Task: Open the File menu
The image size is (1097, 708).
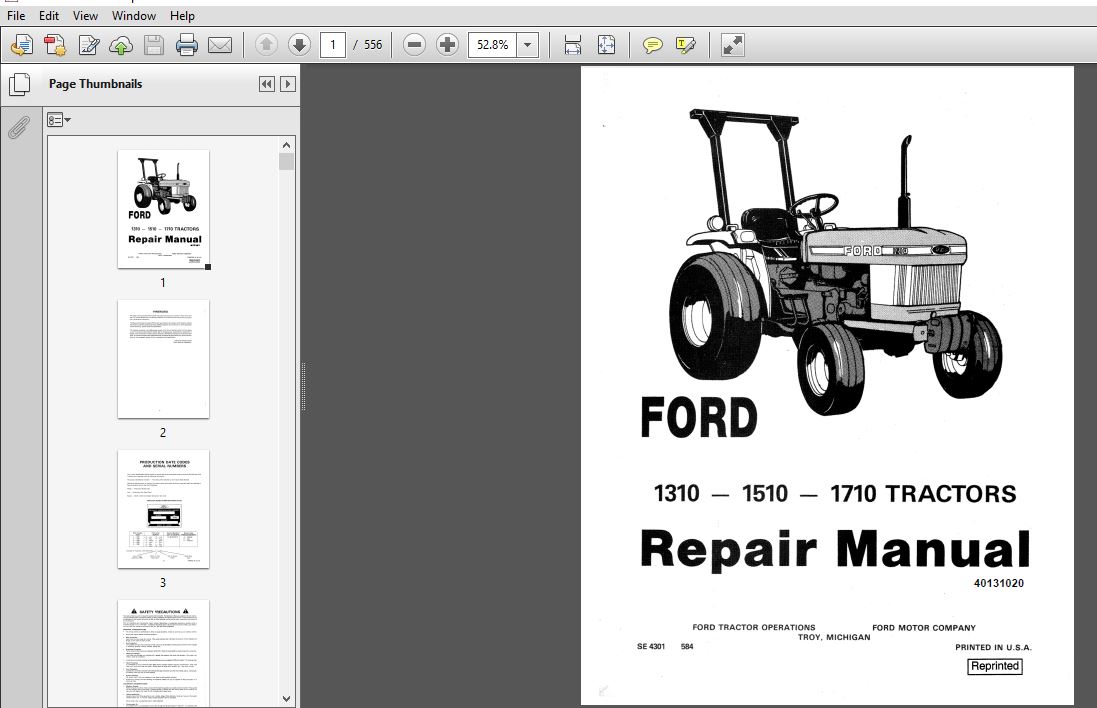Action: click(16, 15)
